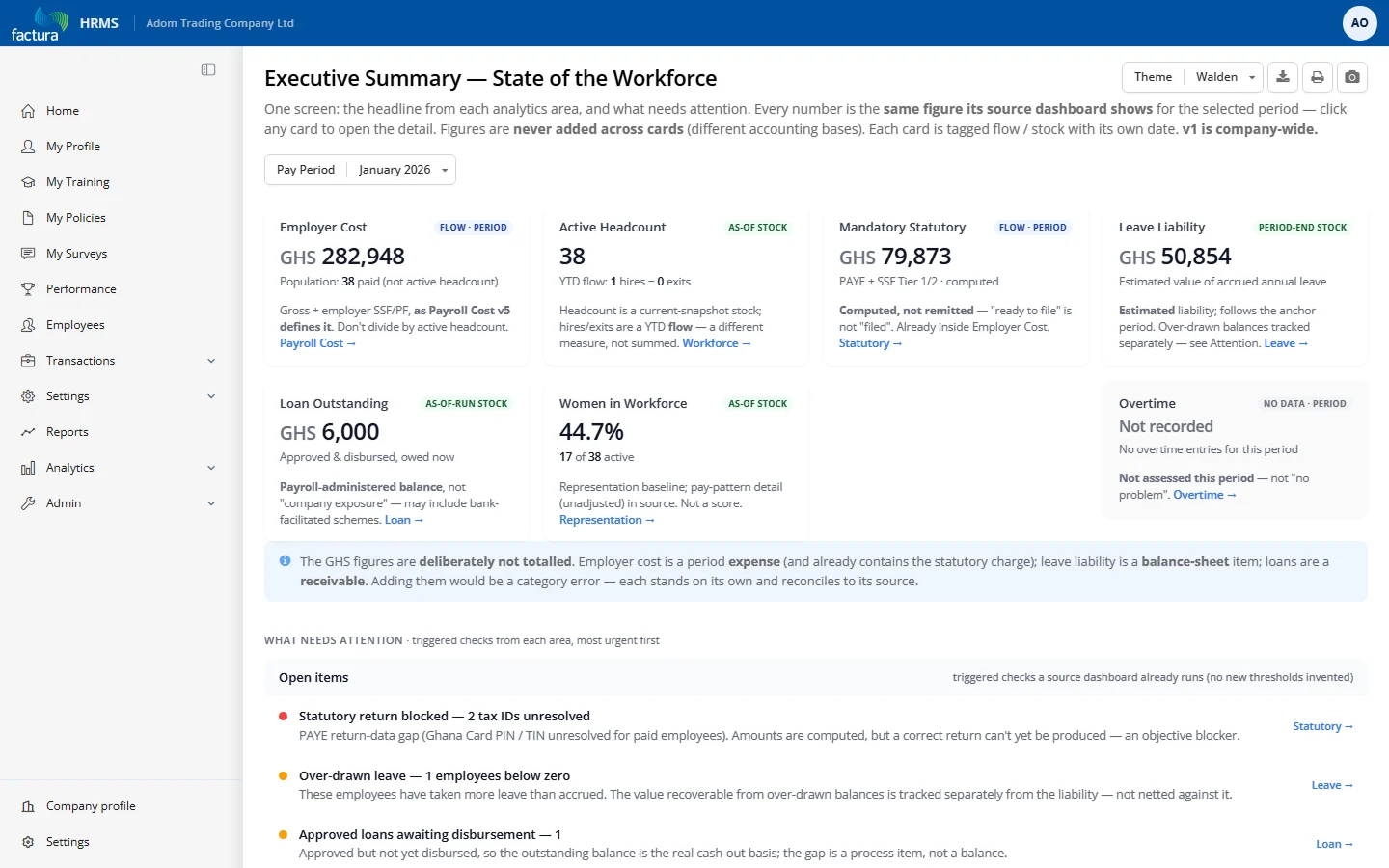Click the My Policies document icon

pos(28,218)
